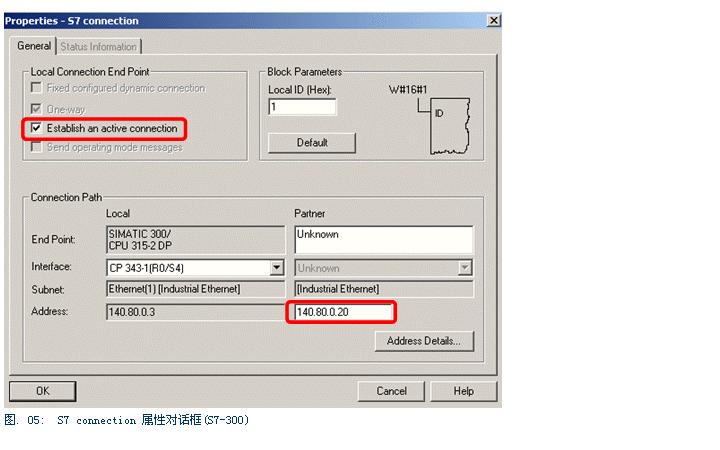This screenshot has height=450, width=720.
Task: Click the partner address field 140.80.0.20
Action: pos(343,312)
